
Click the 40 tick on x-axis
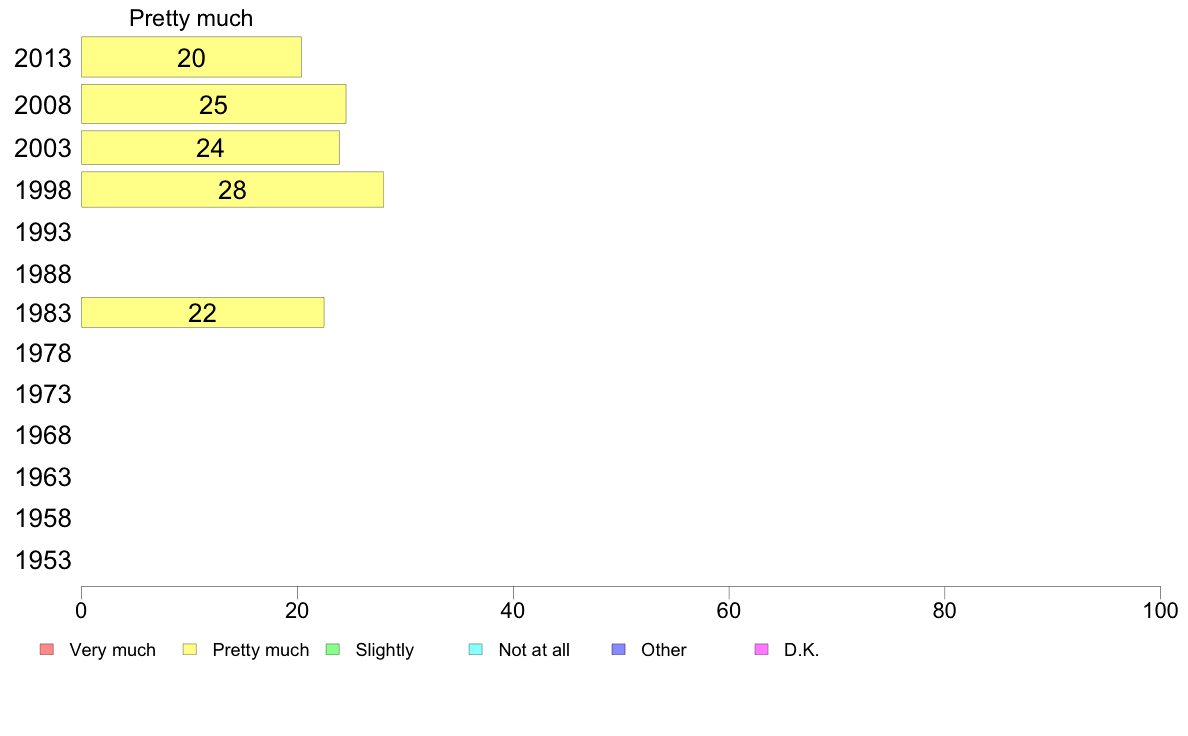point(513,610)
